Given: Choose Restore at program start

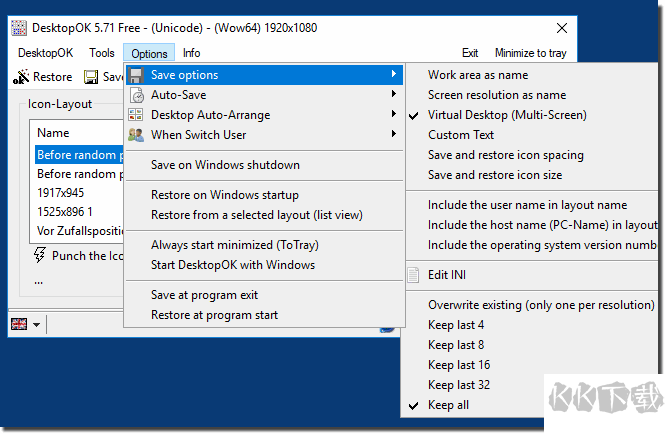Looking at the screenshot, I should tap(265, 315).
